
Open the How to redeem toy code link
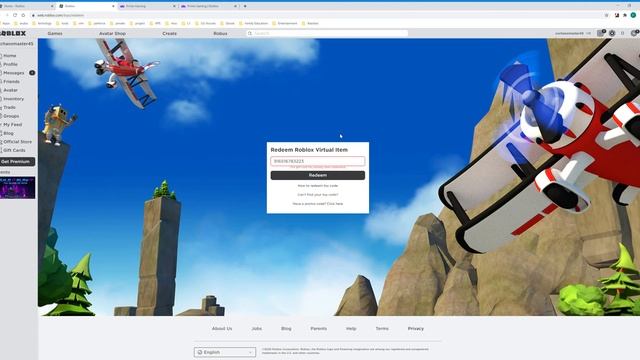(x=318, y=186)
